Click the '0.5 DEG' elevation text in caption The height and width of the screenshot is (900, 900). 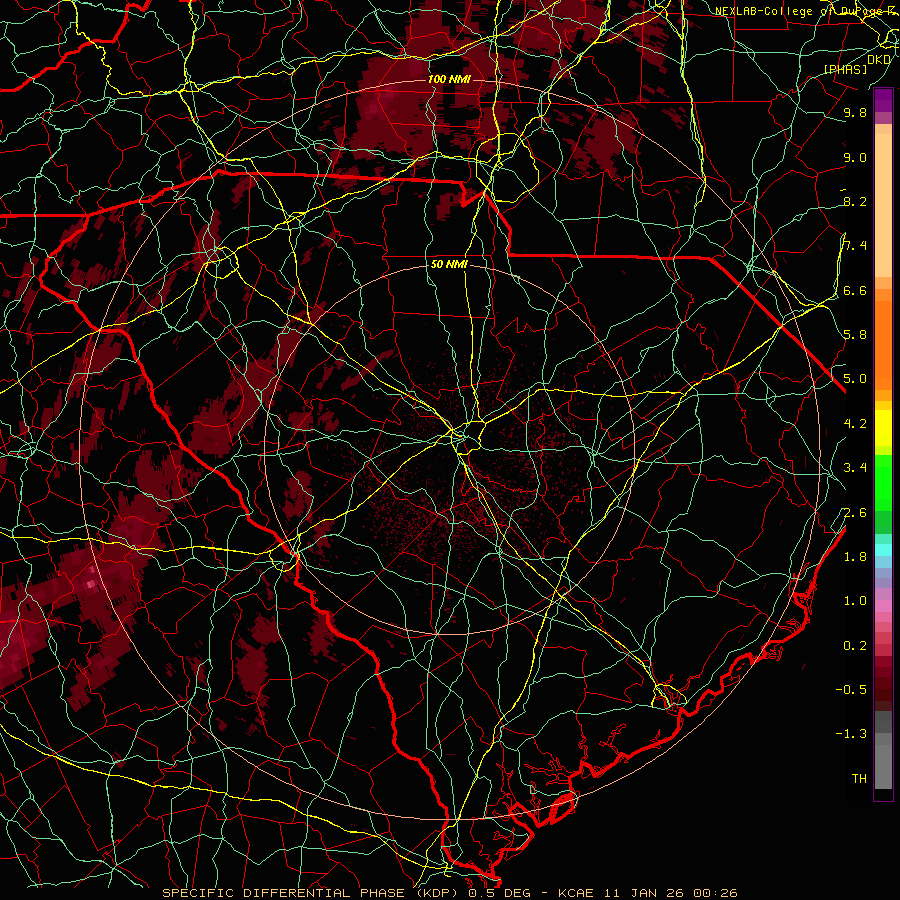click(x=499, y=893)
